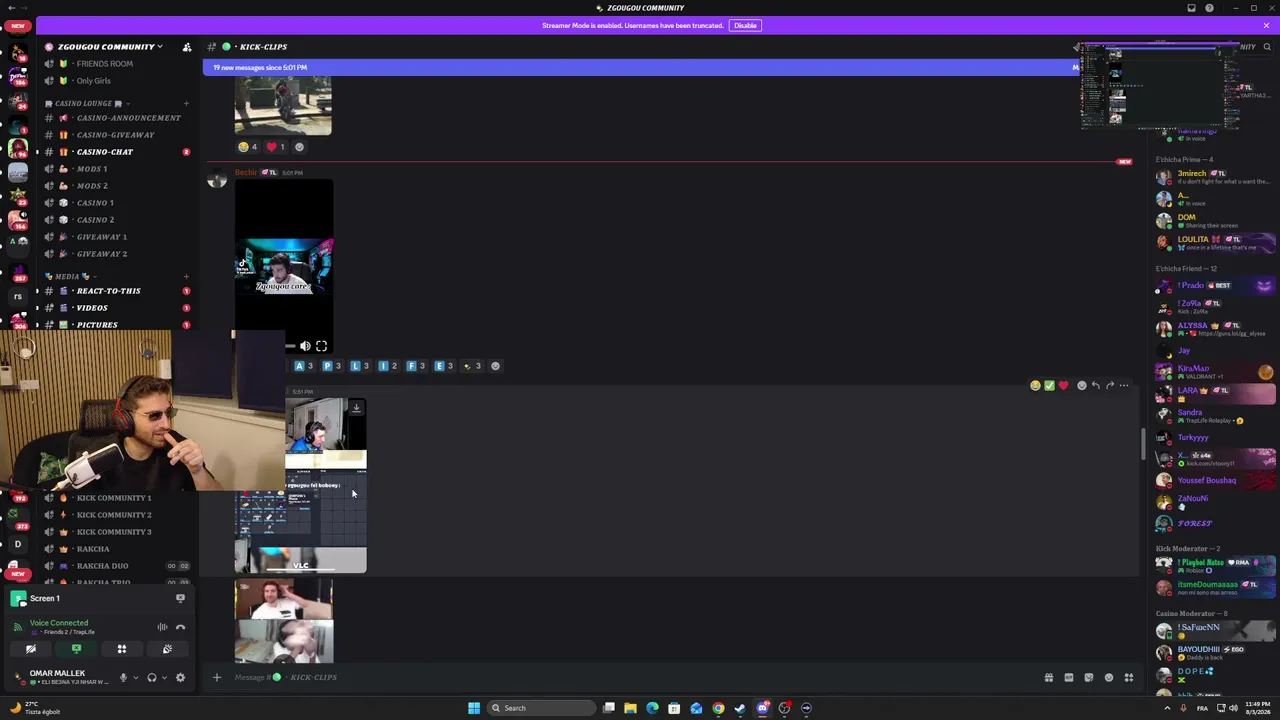This screenshot has height=720, width=1280.
Task: Join the KICK COMMUNITY 1 voice channel
Action: coord(116,498)
